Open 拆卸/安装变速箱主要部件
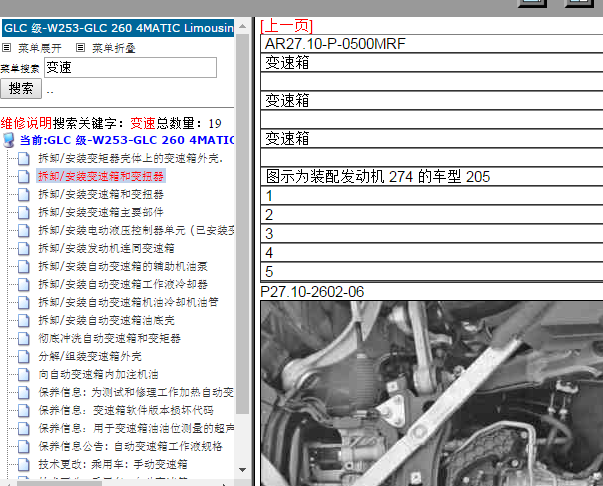The height and width of the screenshot is (486, 603). [x=101, y=212]
